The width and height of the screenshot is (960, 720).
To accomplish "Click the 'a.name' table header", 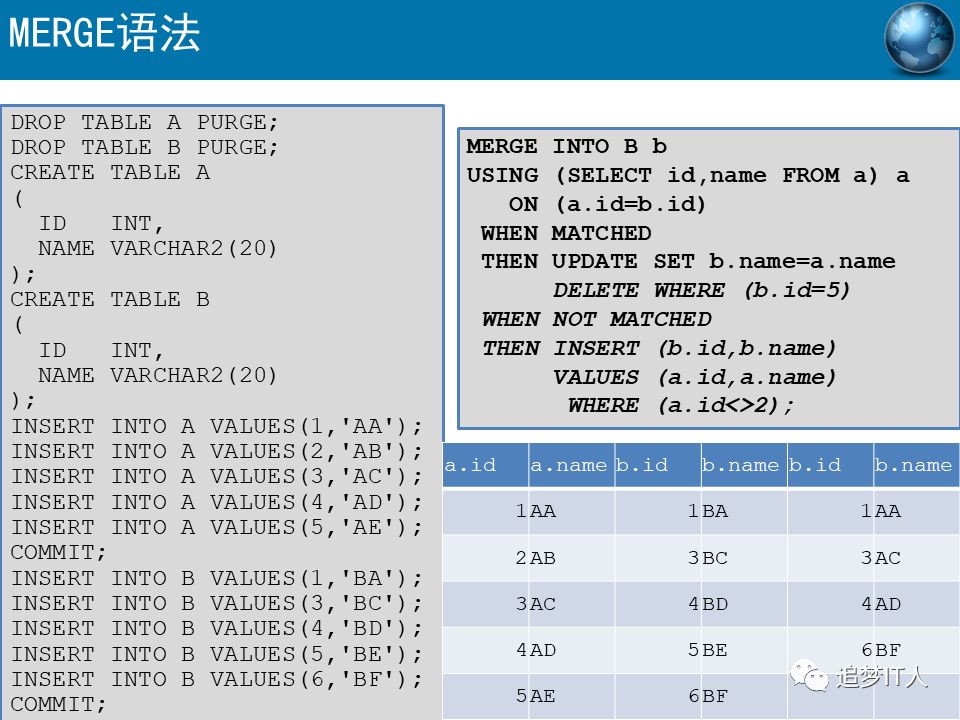I will [x=572, y=465].
